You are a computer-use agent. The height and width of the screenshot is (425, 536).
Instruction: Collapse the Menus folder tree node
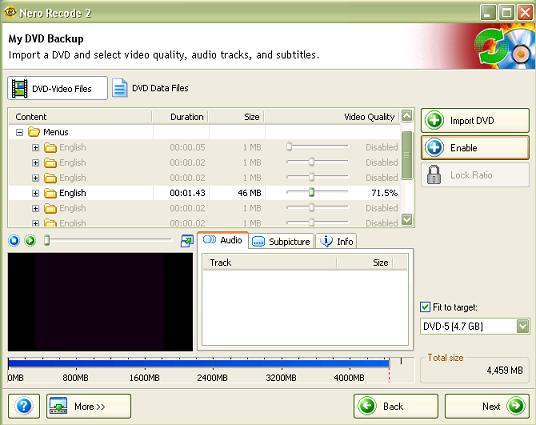19,132
